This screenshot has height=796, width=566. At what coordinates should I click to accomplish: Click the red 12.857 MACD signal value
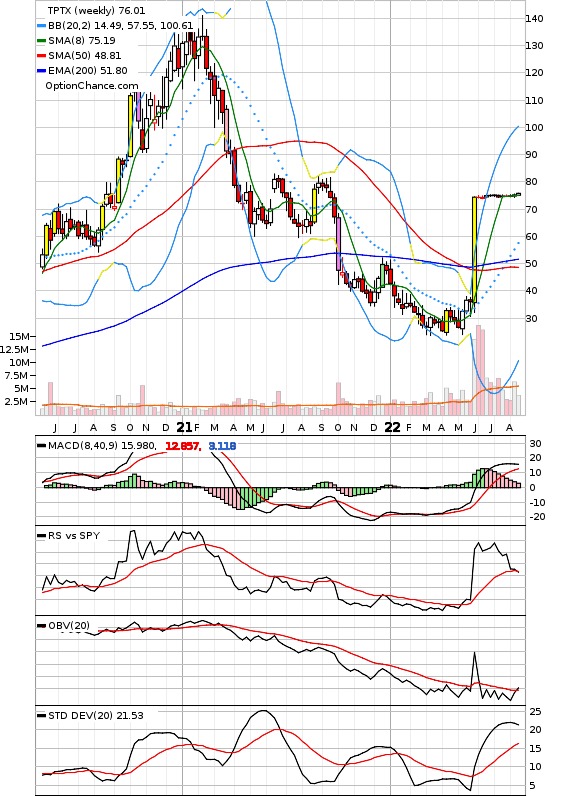click(183, 446)
